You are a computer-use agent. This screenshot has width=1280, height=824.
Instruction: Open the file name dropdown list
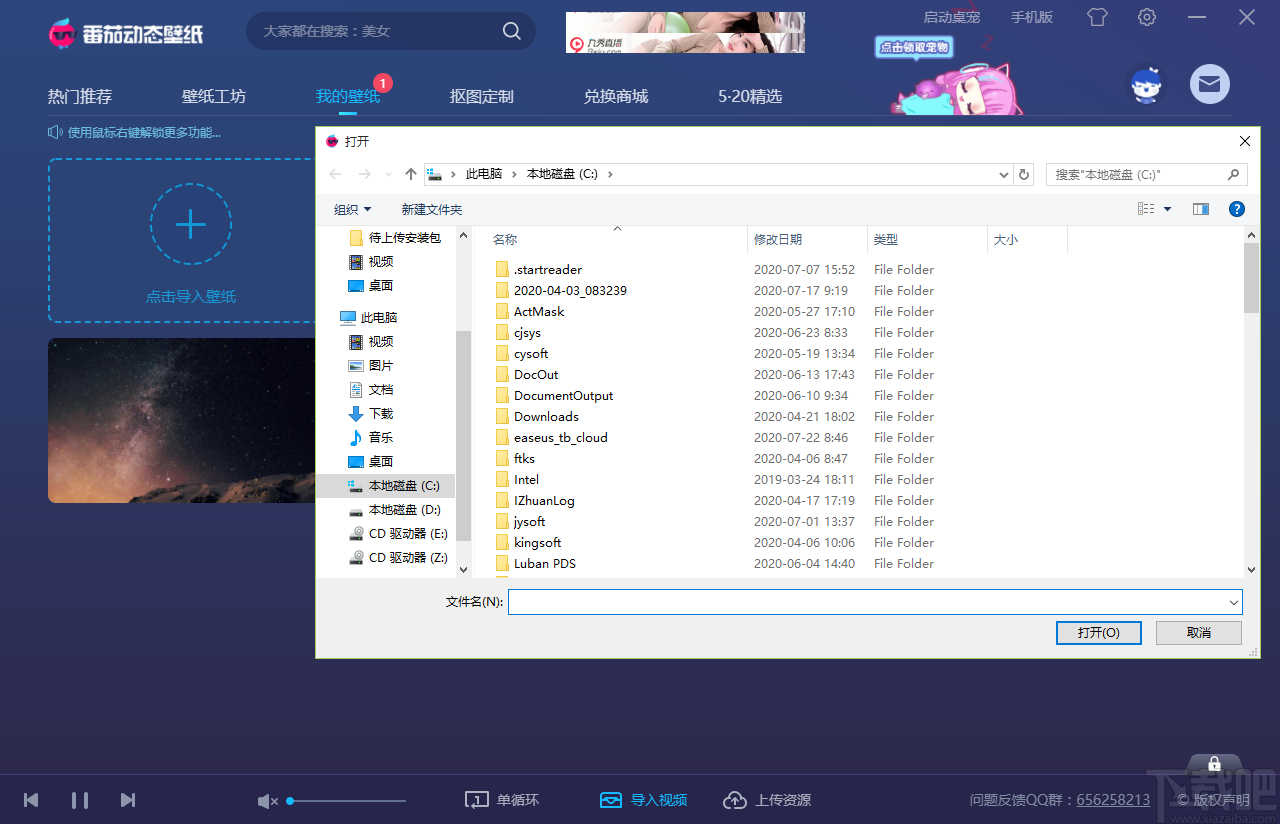click(1232, 602)
